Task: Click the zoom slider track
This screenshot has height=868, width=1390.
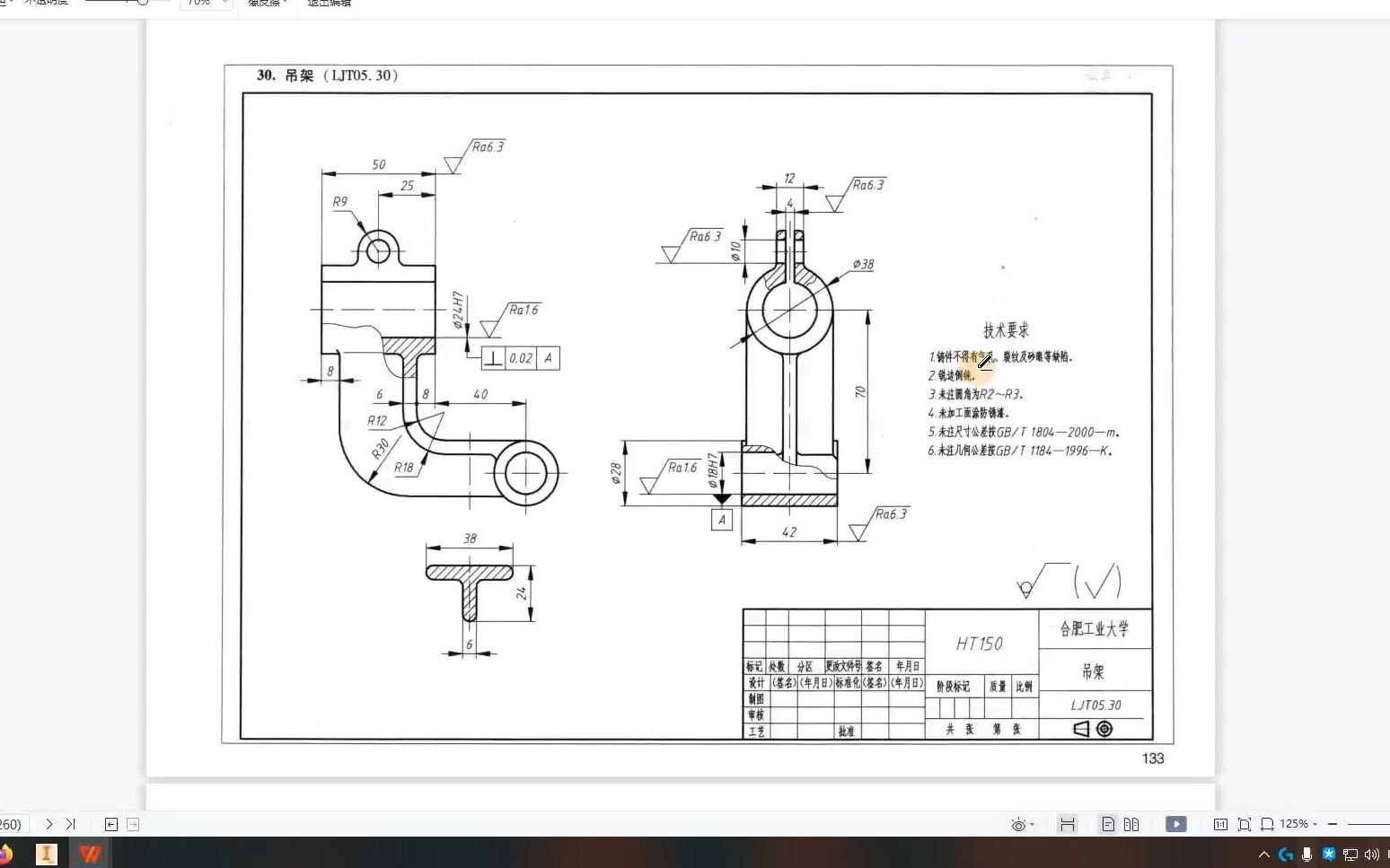Action: pyautogui.click(x=1368, y=824)
